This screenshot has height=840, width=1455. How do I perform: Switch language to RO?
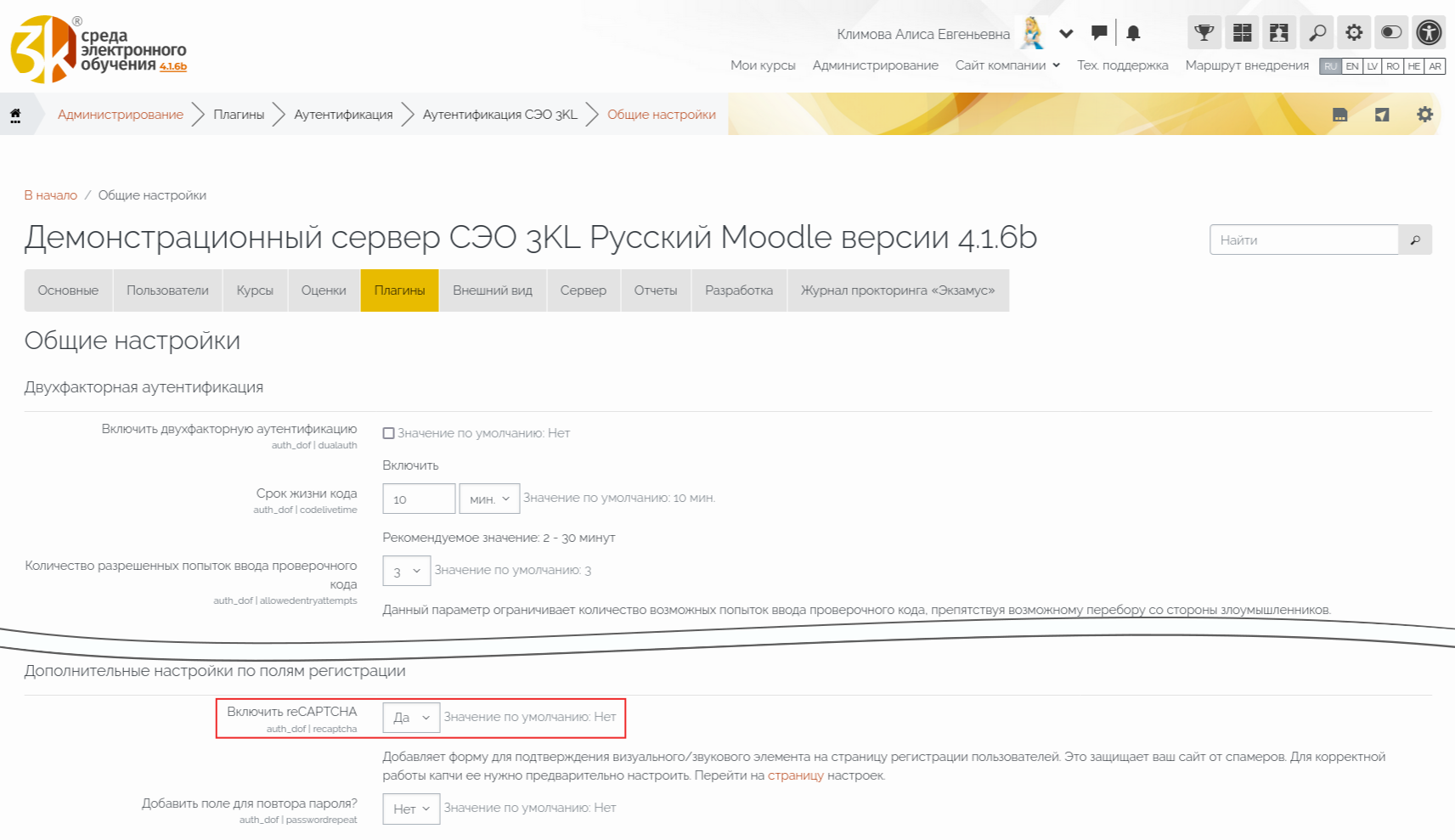[1393, 66]
